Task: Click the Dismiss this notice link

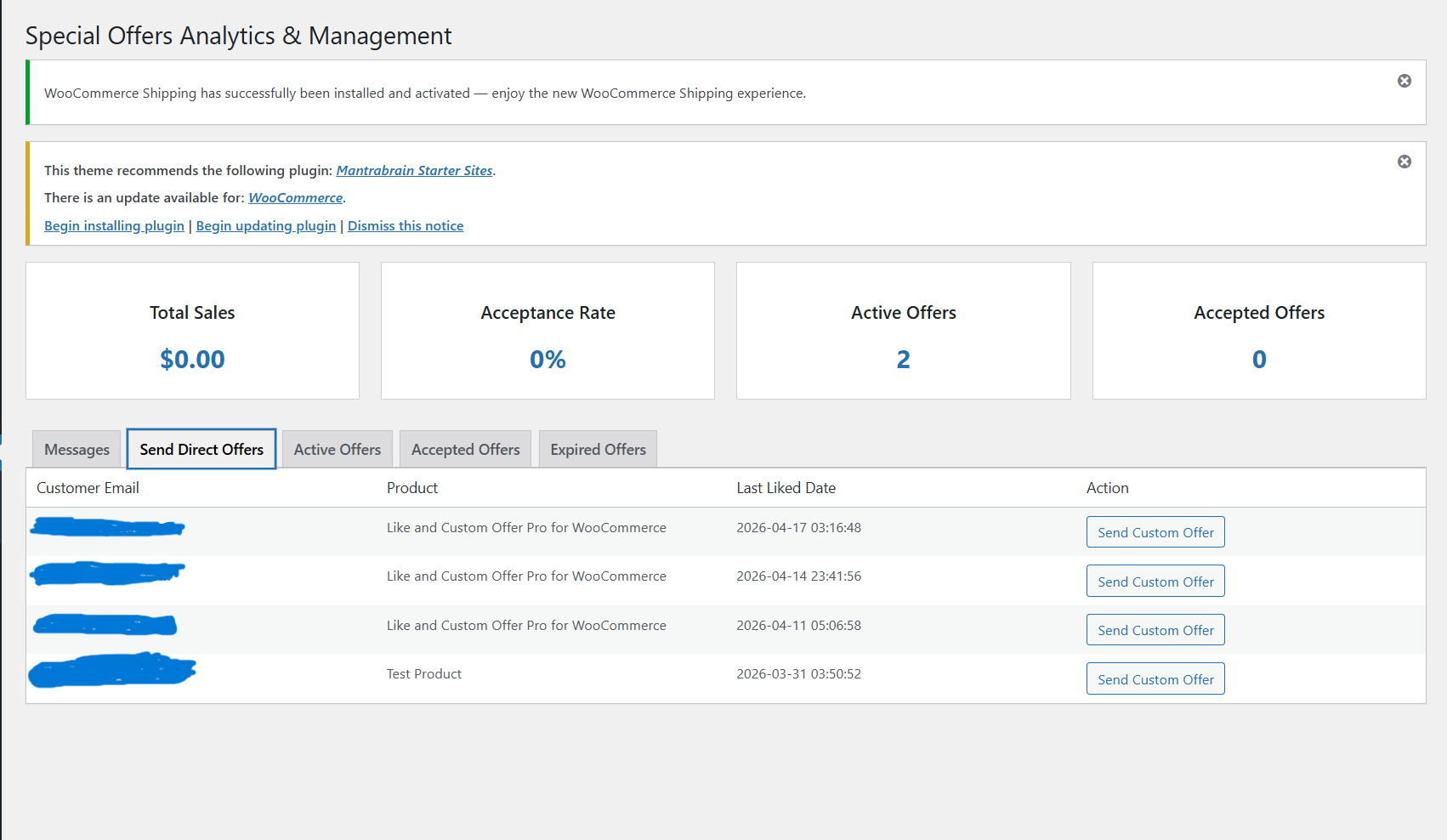Action: click(x=406, y=225)
